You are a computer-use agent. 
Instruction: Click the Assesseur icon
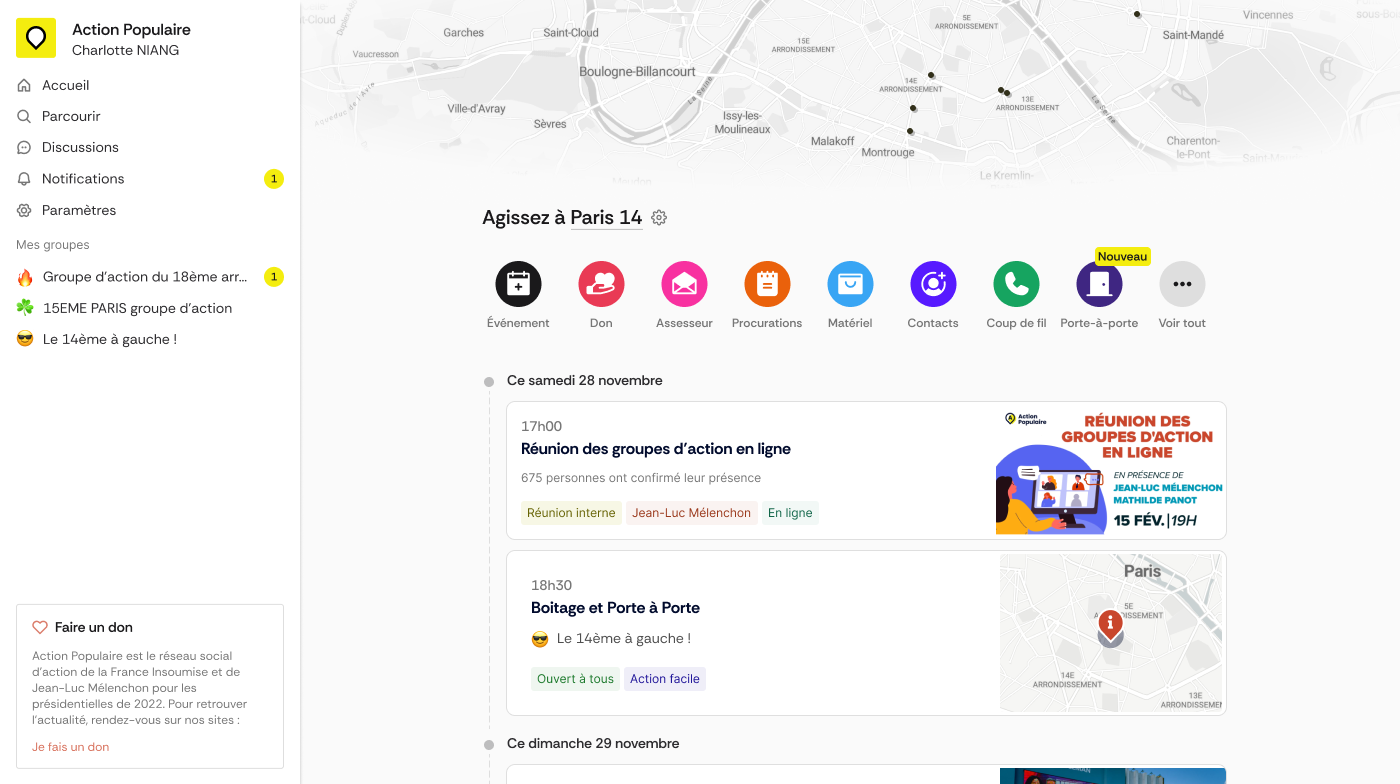point(684,284)
